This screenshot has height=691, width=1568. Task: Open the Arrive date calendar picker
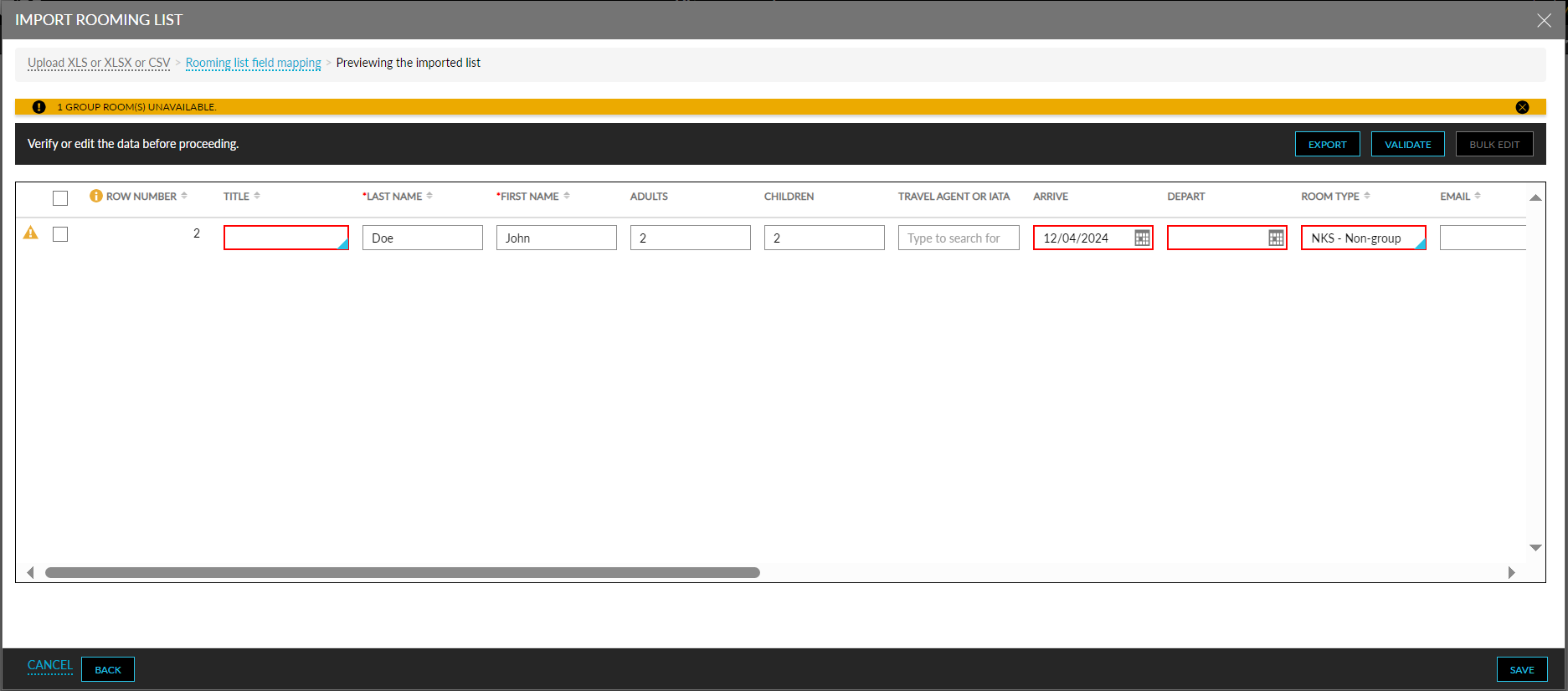click(x=1142, y=238)
